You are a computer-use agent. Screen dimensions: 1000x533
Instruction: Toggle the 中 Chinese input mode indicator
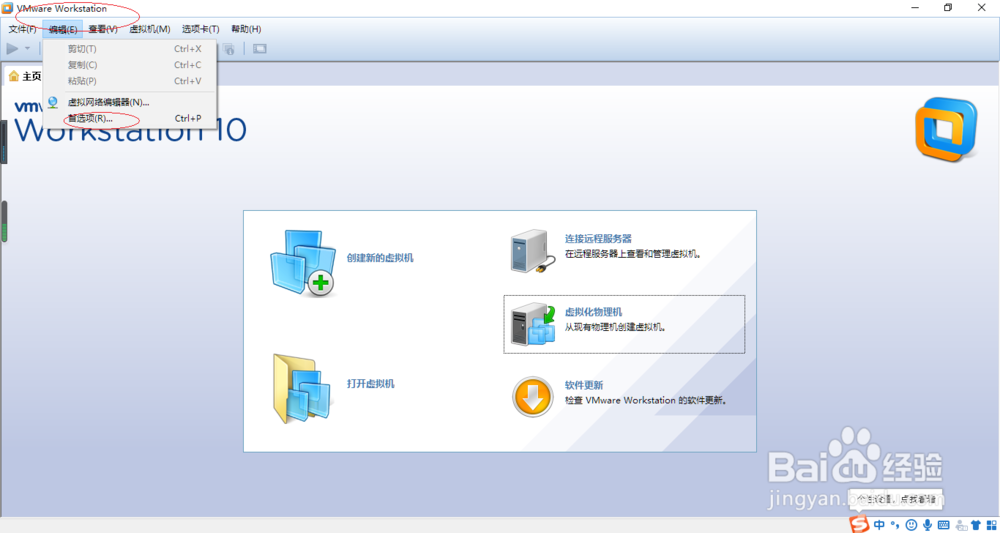coord(879,525)
